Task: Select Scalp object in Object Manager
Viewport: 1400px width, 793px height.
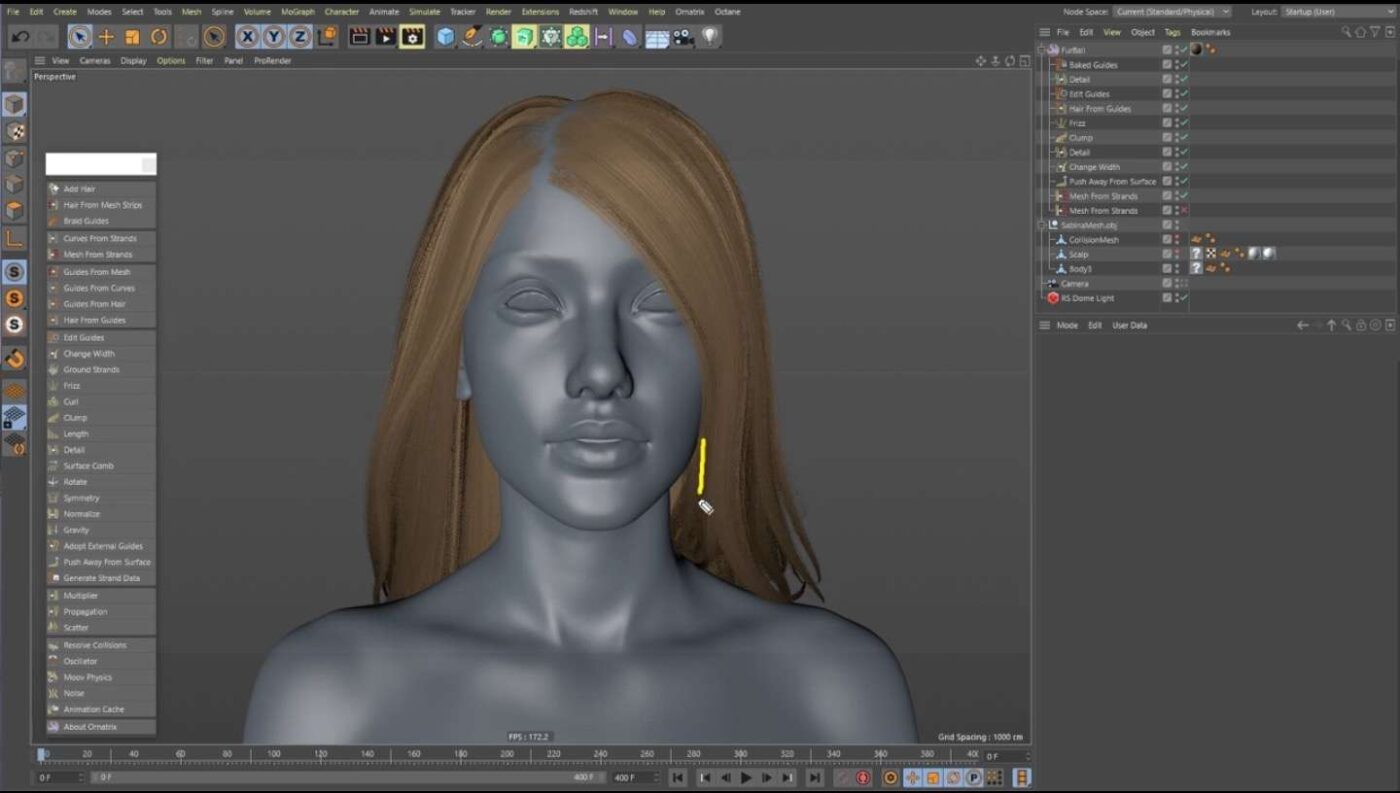Action: click(1079, 254)
